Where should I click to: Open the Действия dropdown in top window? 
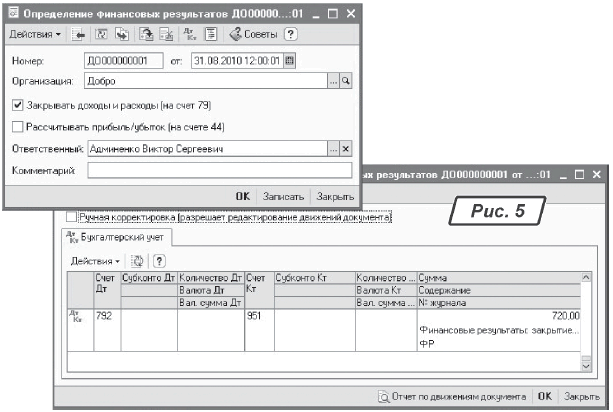(x=35, y=34)
